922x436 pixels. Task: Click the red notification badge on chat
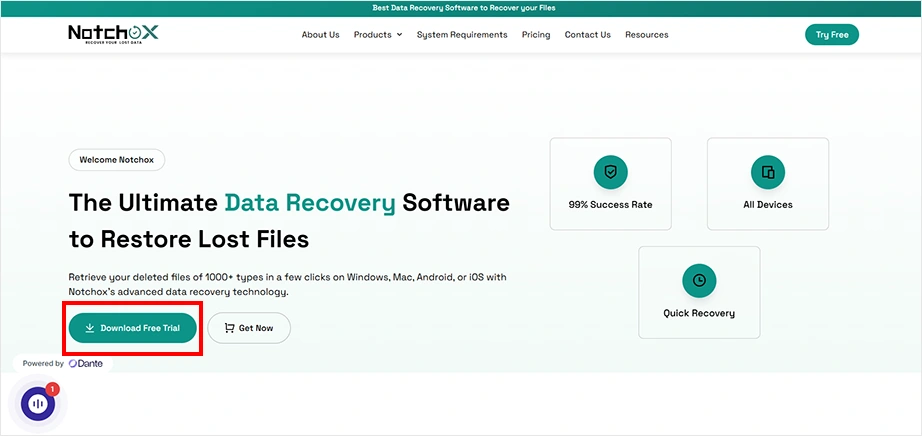click(52, 390)
